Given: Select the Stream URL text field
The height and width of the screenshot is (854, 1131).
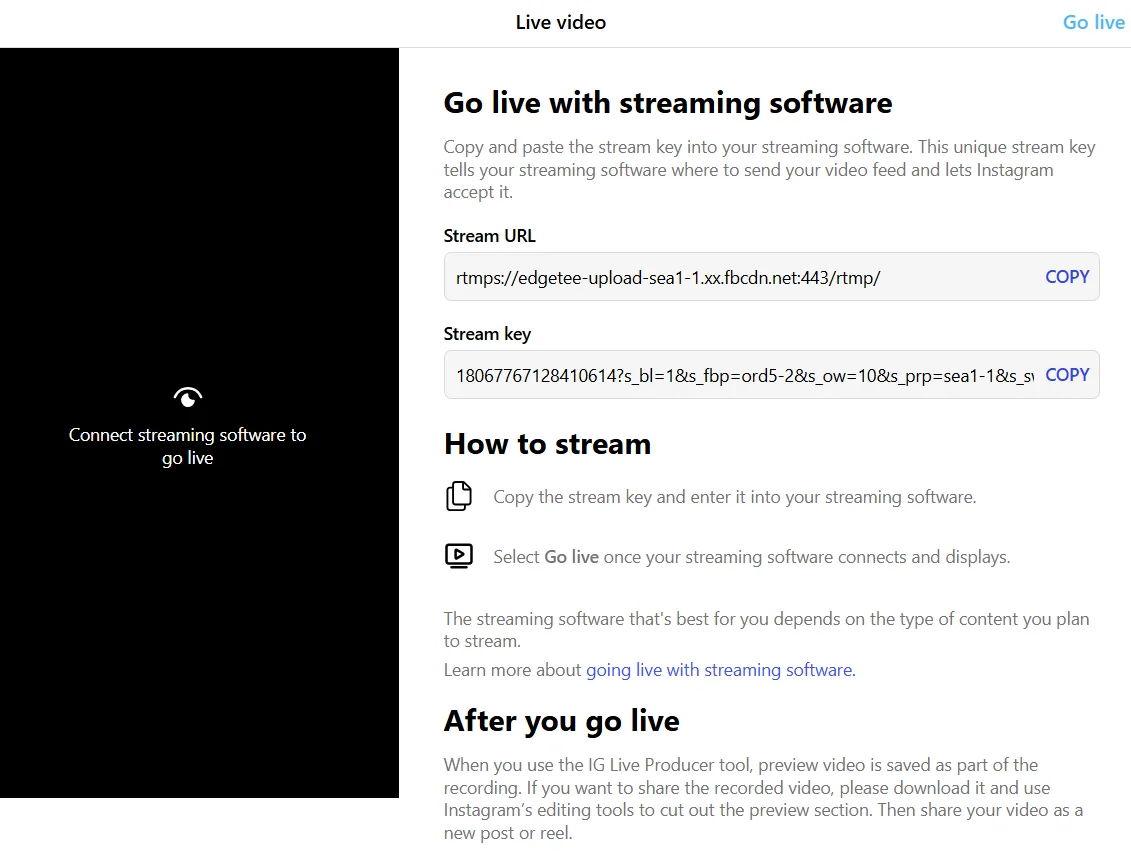Looking at the screenshot, I should tap(740, 277).
